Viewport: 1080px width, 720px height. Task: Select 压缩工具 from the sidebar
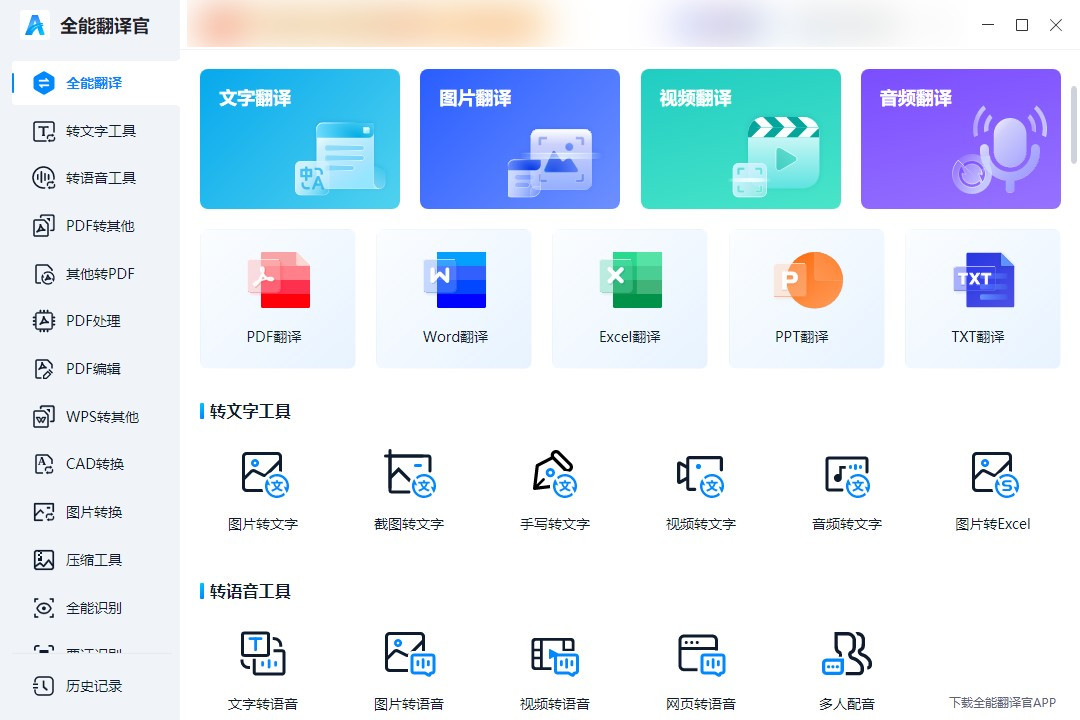89,560
